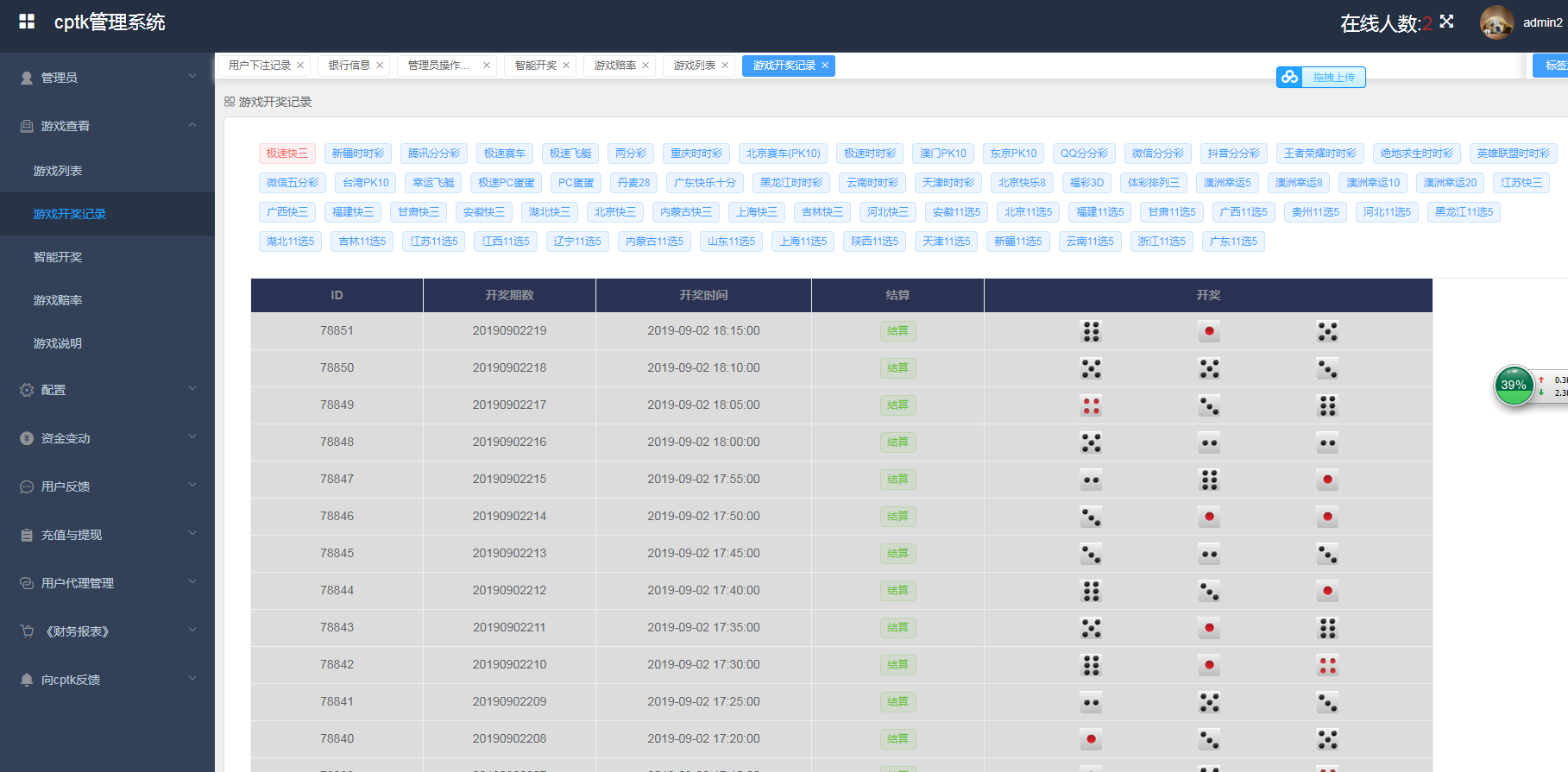Click the grid menu icon beside cptk管理系统
Viewport: 1568px width, 772px height.
pos(27,22)
